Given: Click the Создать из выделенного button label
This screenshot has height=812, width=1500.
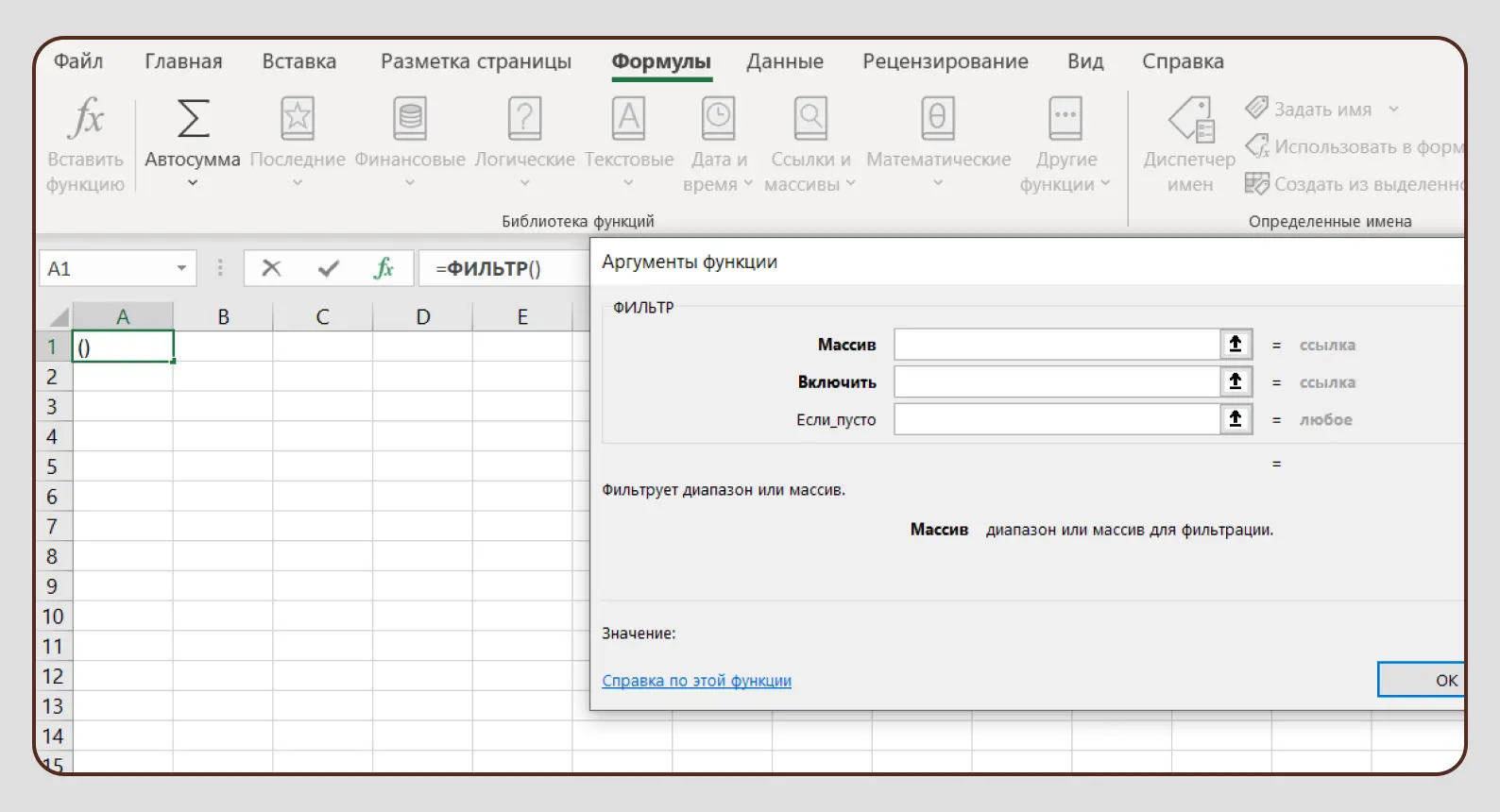Looking at the screenshot, I should 1369,184.
